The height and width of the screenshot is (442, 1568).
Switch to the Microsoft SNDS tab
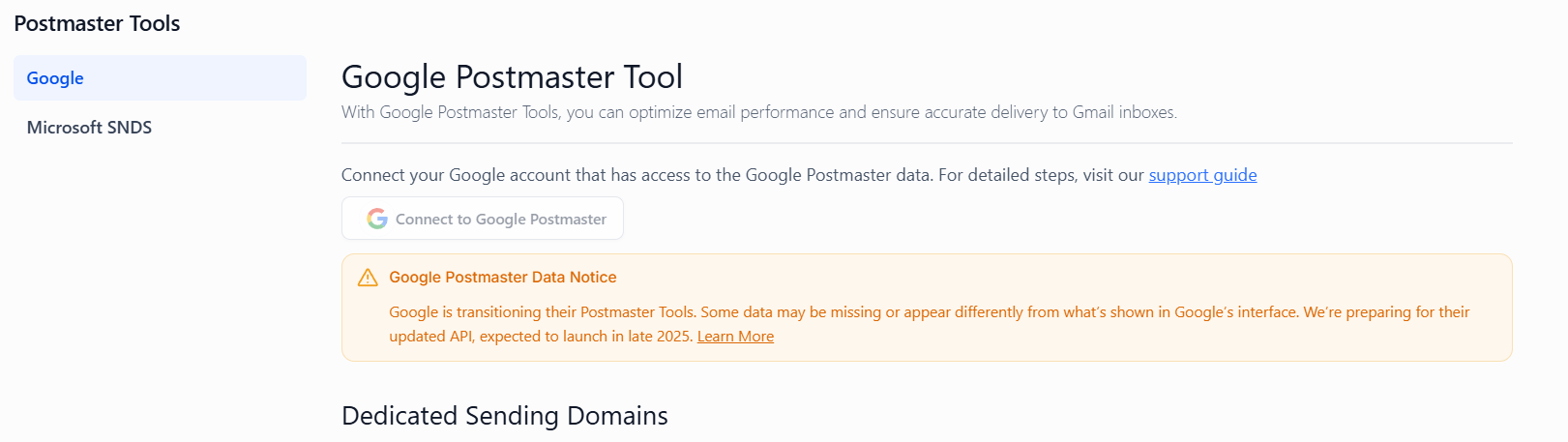89,128
